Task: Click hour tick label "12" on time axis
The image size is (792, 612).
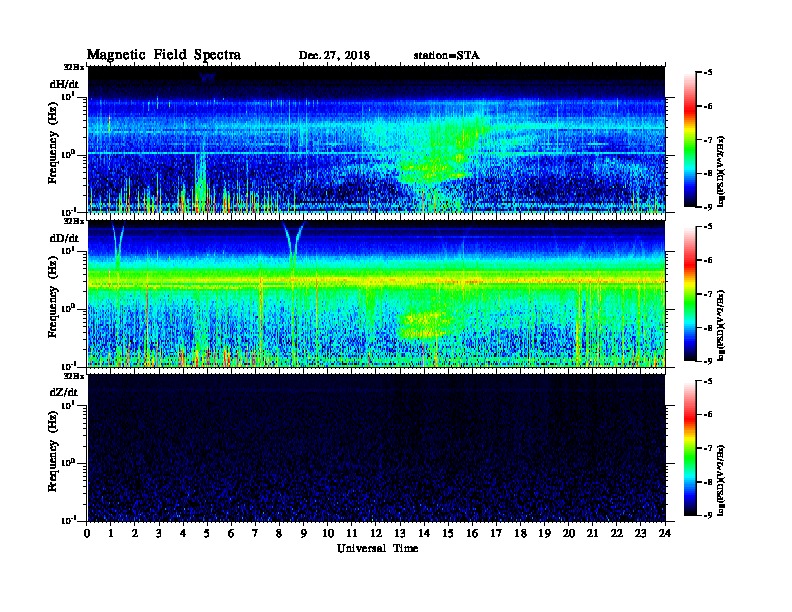Action: 376,533
